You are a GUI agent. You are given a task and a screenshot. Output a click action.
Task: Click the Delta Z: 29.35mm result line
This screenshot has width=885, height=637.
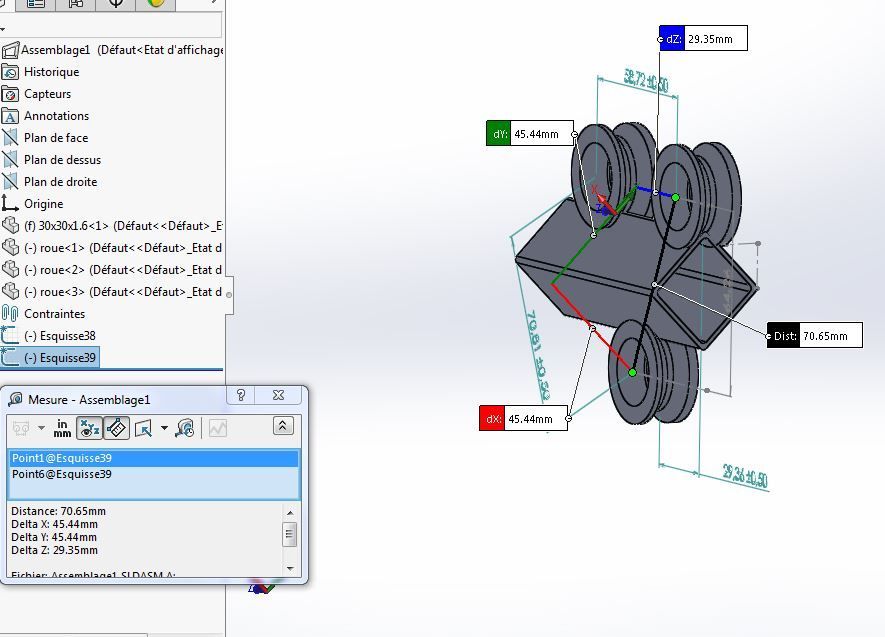[54, 550]
